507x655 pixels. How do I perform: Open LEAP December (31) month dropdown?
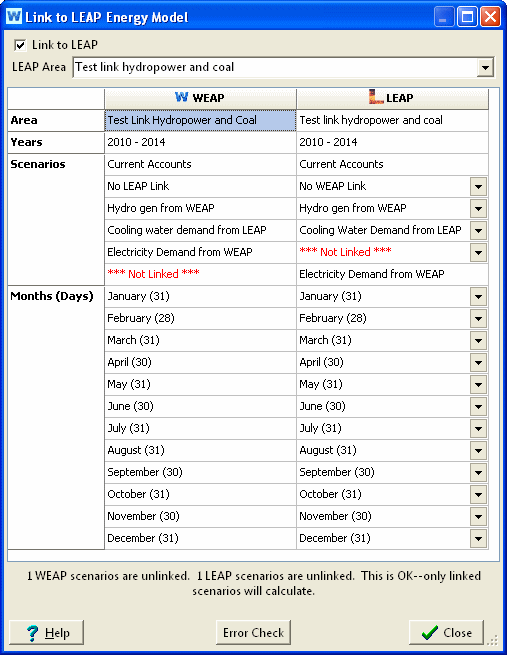click(x=479, y=538)
